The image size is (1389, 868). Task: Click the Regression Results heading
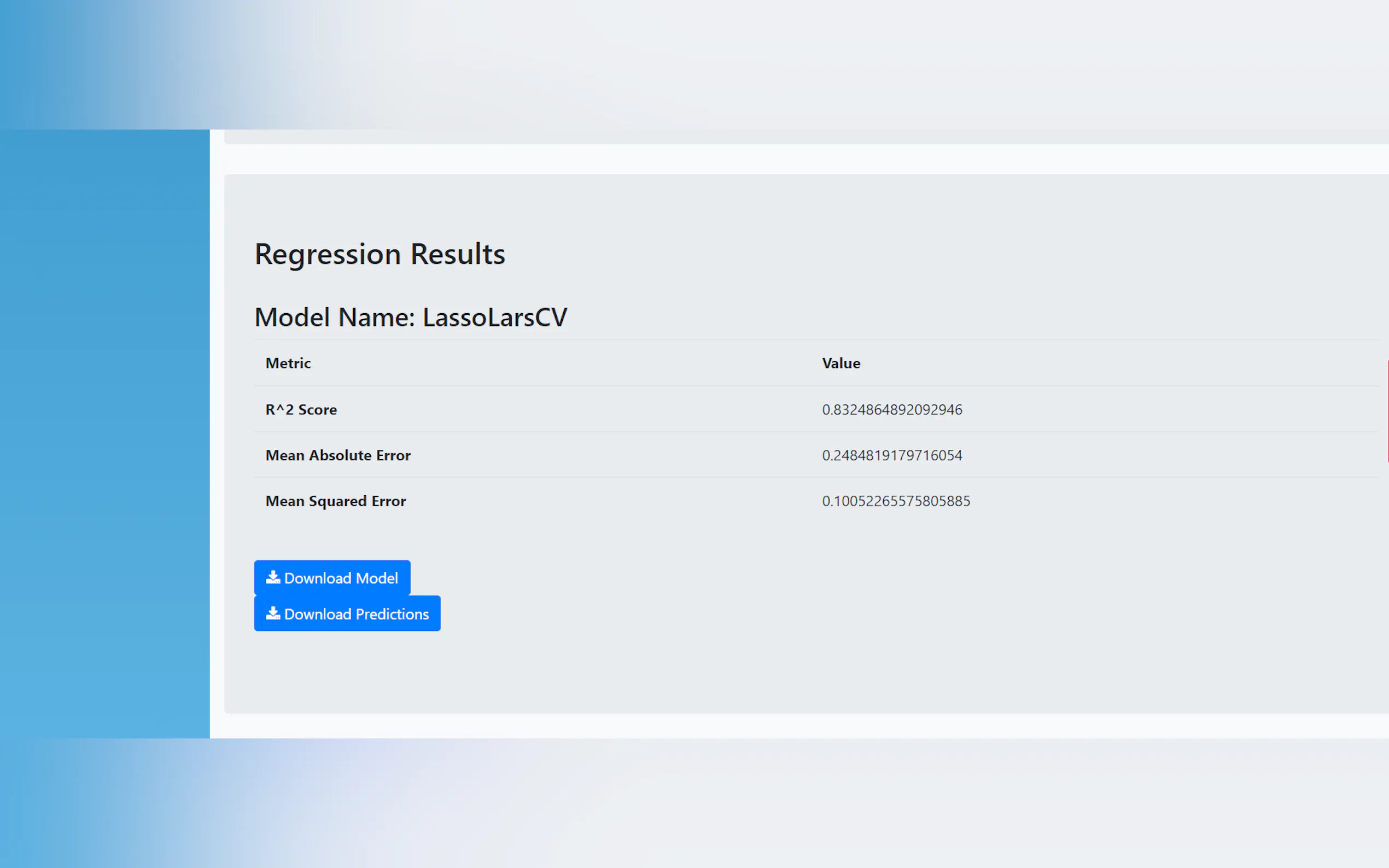coord(380,254)
